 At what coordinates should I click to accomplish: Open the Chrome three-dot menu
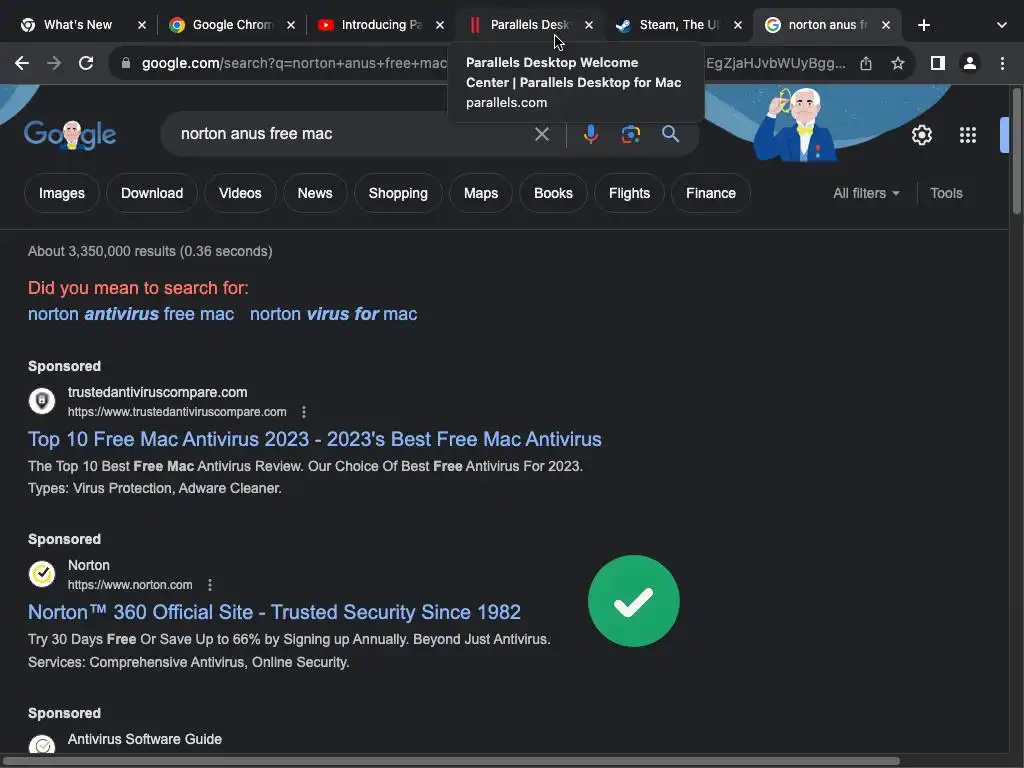click(x=1002, y=63)
